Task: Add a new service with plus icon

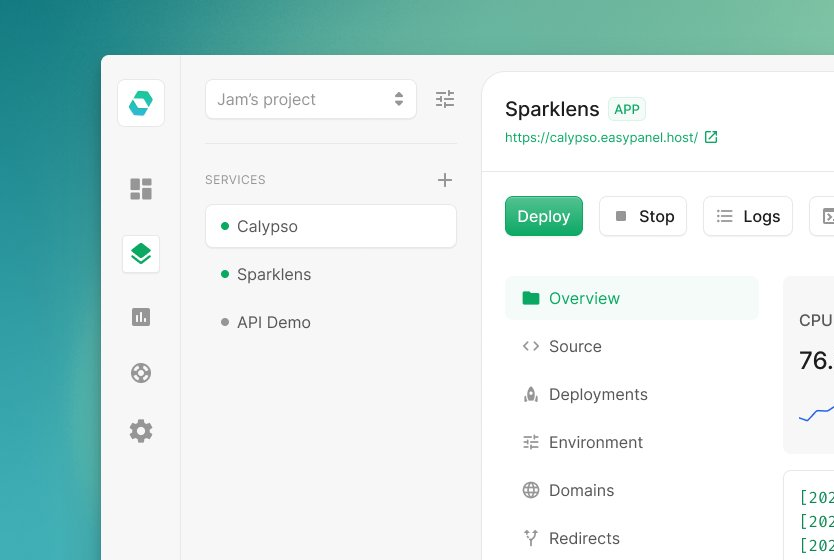Action: point(445,180)
